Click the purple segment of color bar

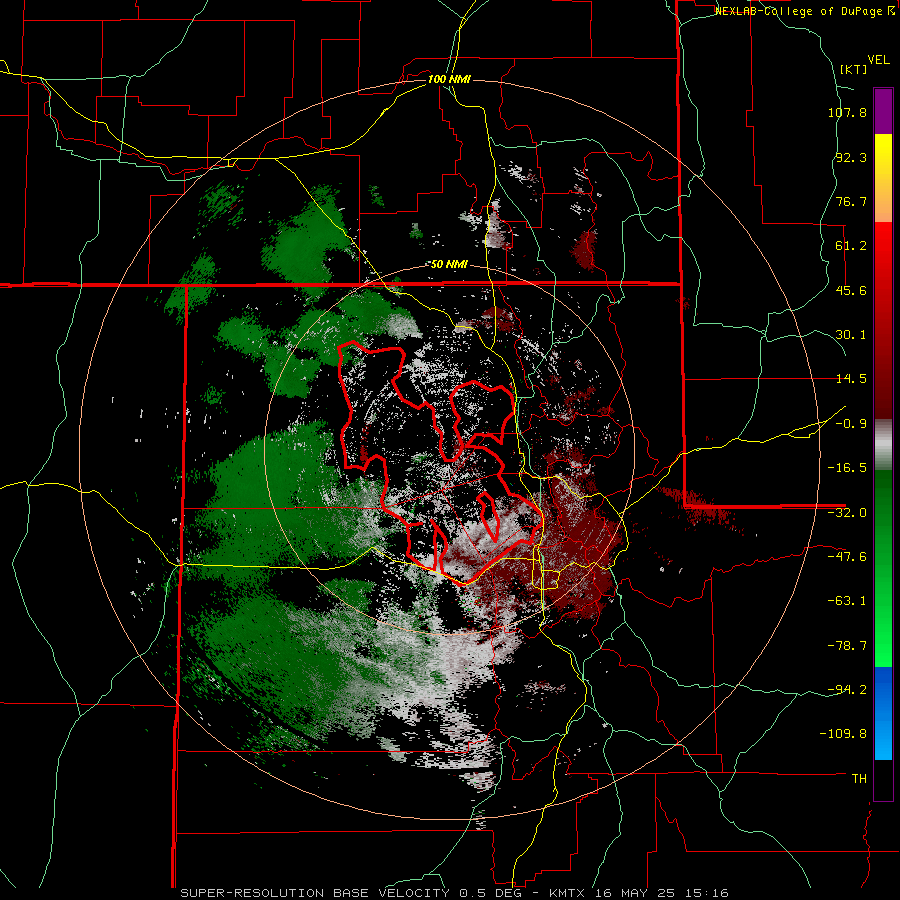[883, 111]
